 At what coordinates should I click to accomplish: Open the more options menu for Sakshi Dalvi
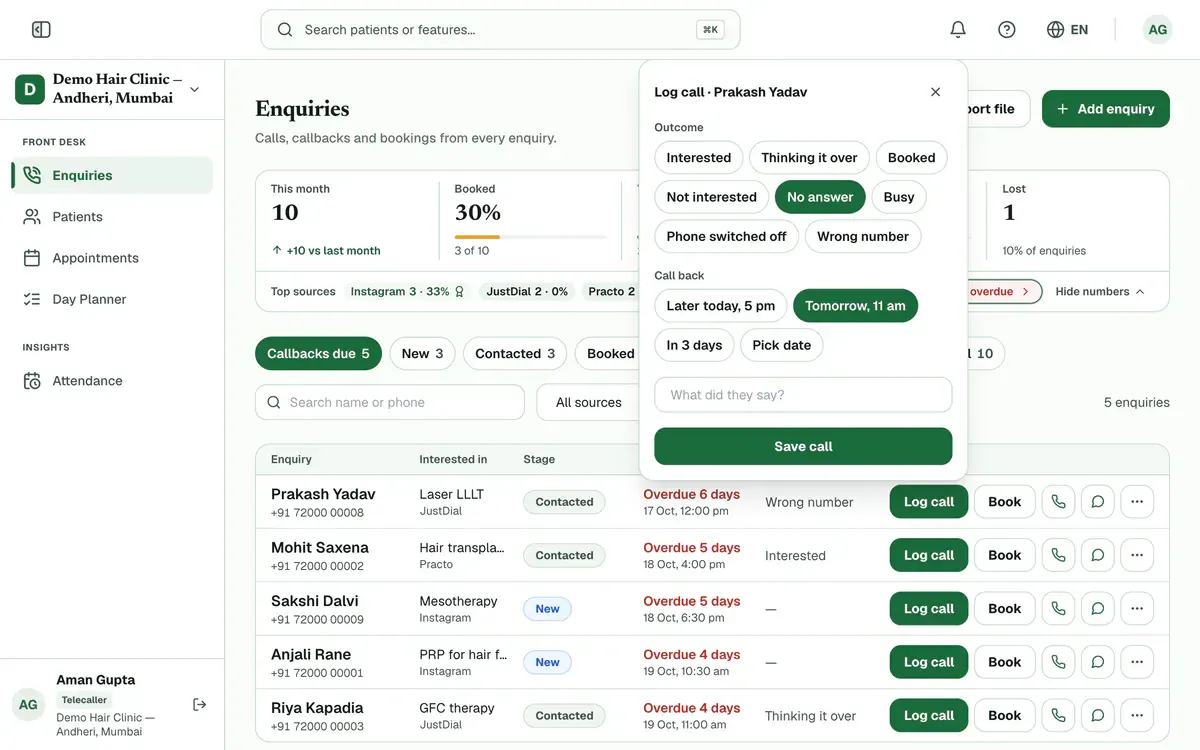point(1137,609)
